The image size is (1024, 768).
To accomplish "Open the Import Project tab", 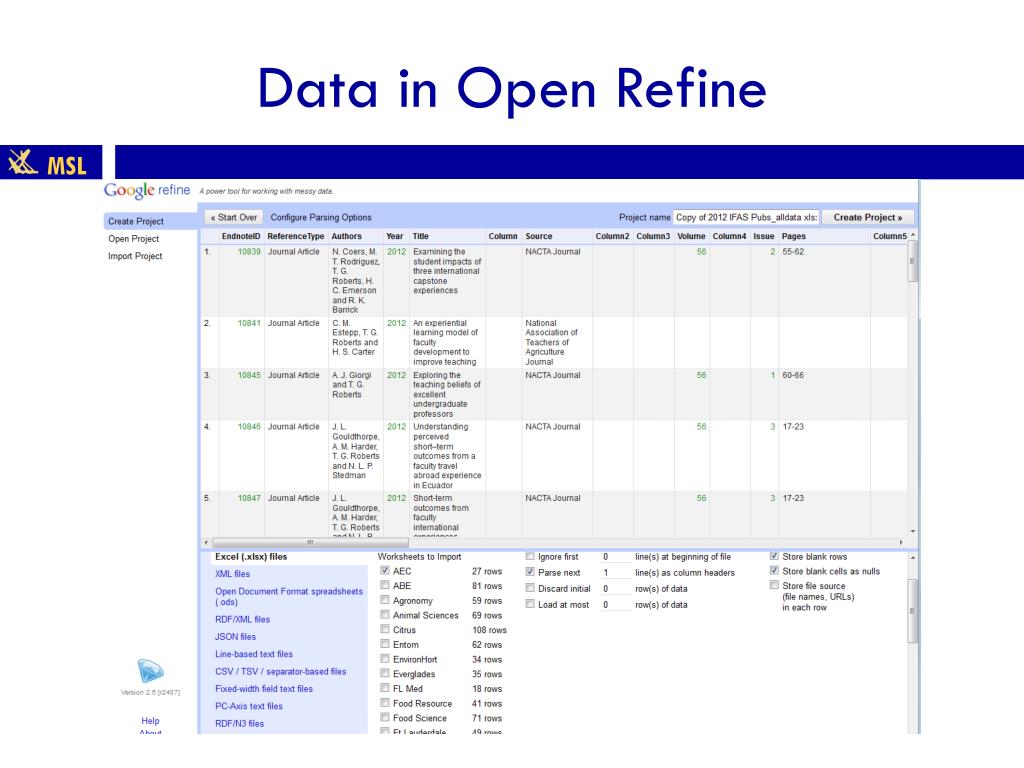I will [x=135, y=256].
